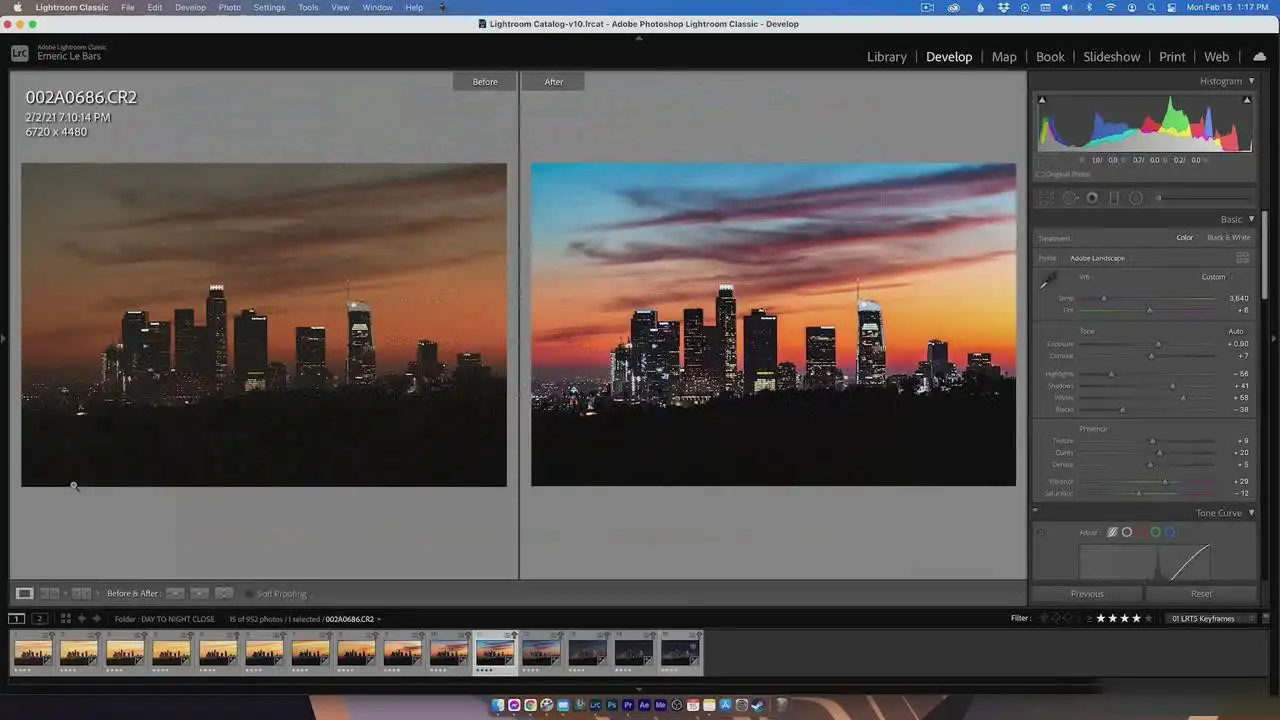Switch to the Slideshow module
The height and width of the screenshot is (720, 1280).
pyautogui.click(x=1112, y=57)
